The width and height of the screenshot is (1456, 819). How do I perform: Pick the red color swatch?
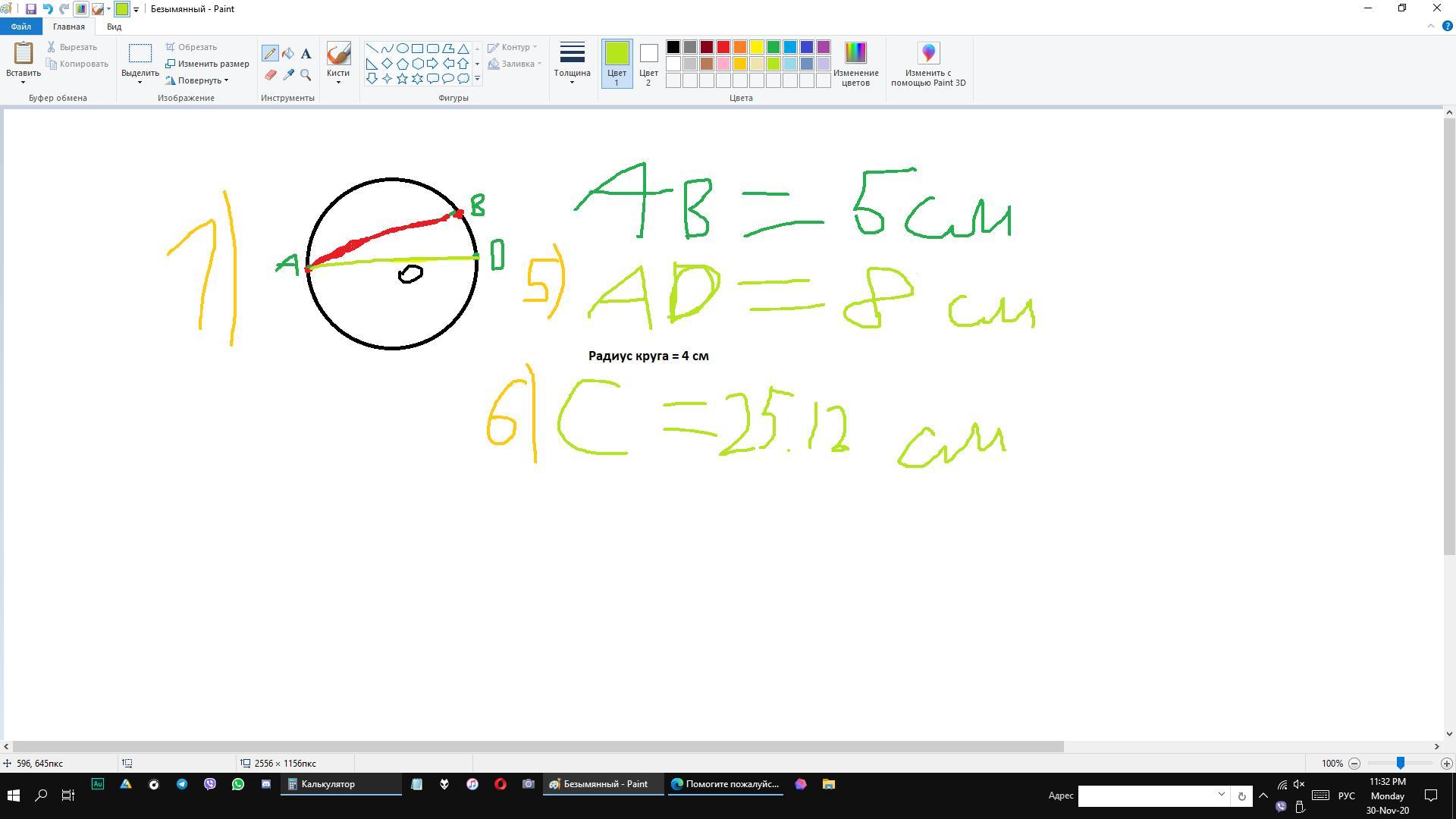point(723,47)
